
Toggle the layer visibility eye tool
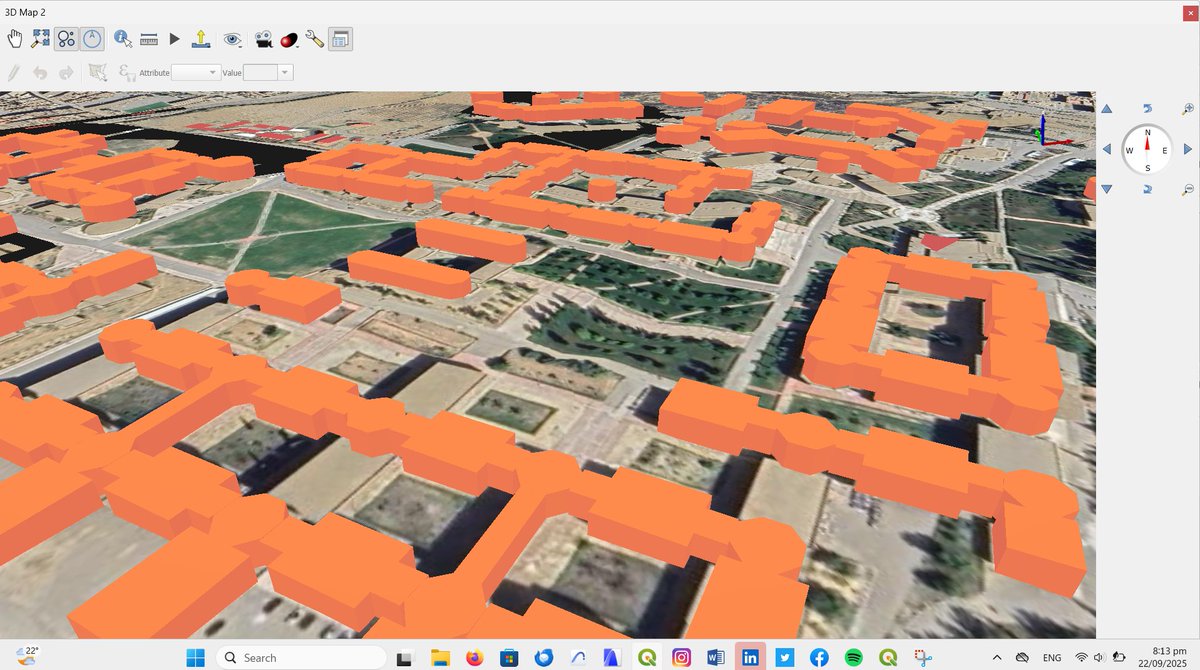click(x=232, y=38)
